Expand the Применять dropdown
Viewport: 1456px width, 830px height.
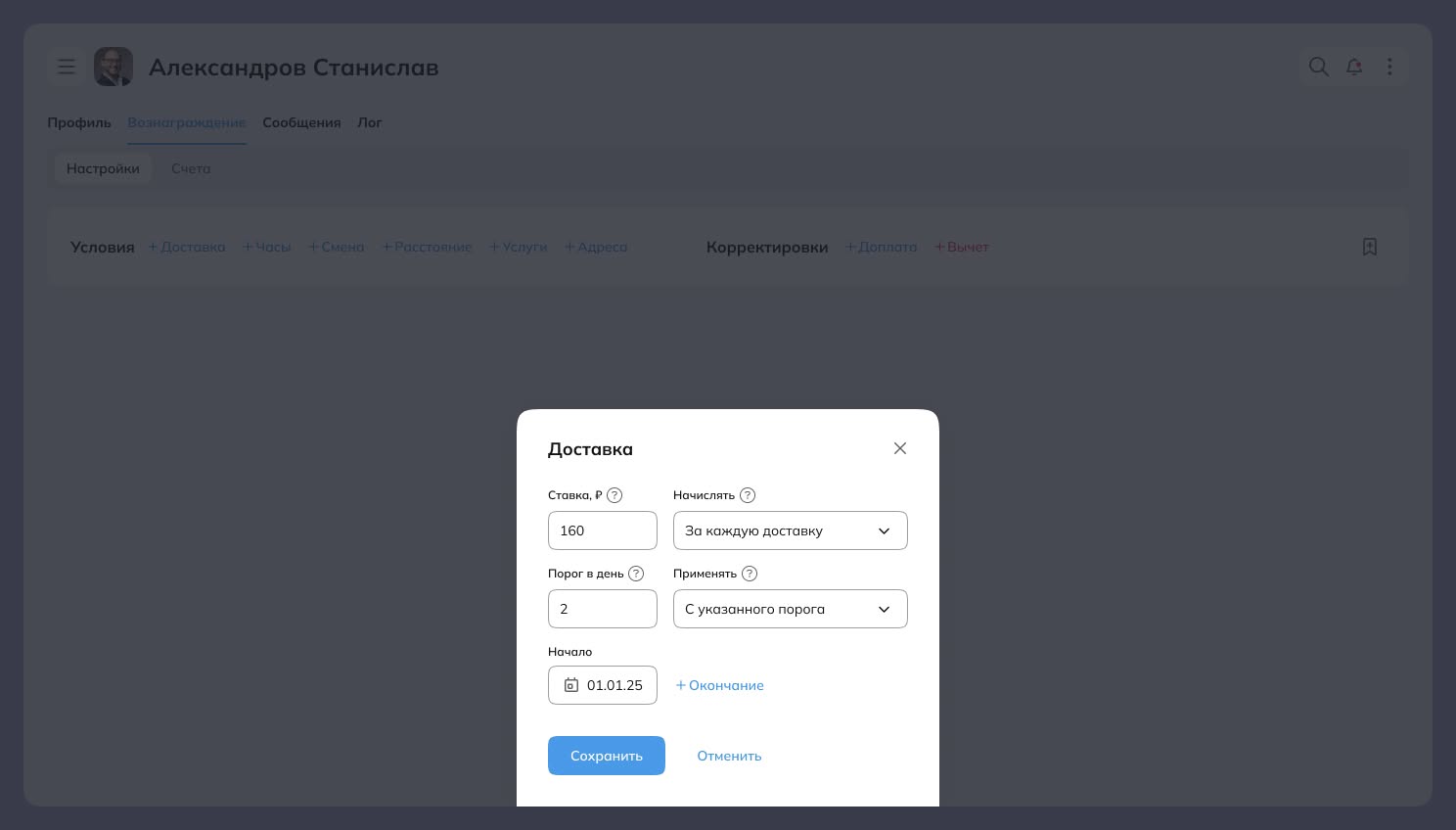click(791, 609)
